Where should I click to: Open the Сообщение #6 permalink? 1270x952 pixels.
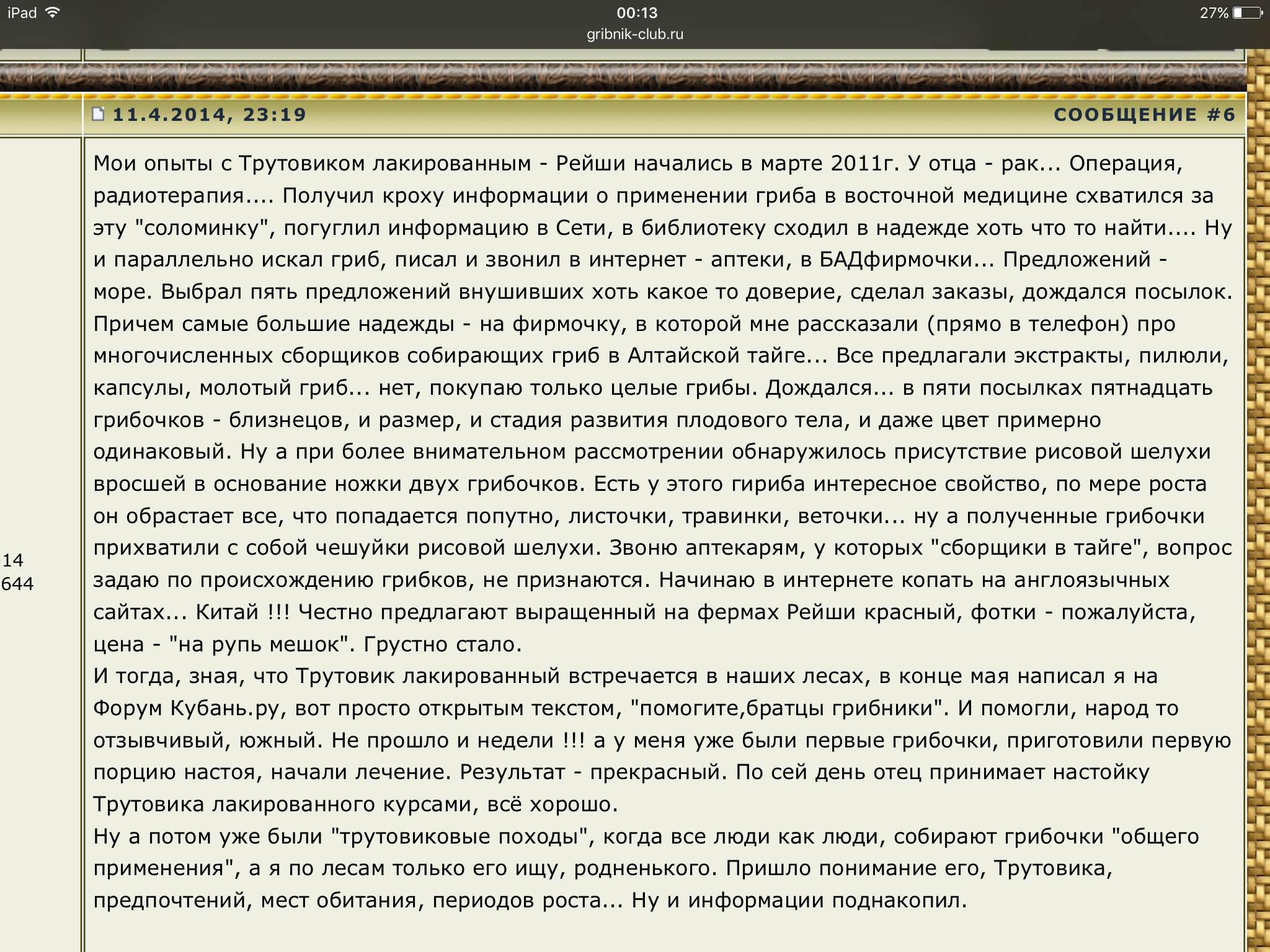click(x=1144, y=115)
